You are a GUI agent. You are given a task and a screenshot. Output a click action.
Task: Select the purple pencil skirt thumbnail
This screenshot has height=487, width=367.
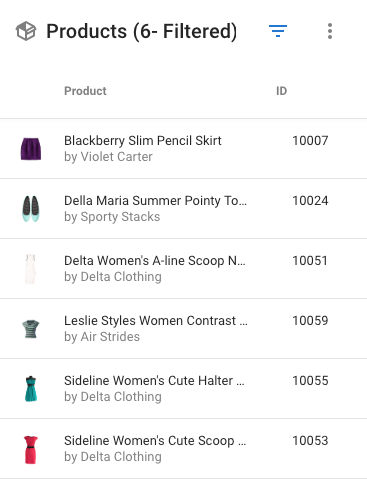[31, 149]
